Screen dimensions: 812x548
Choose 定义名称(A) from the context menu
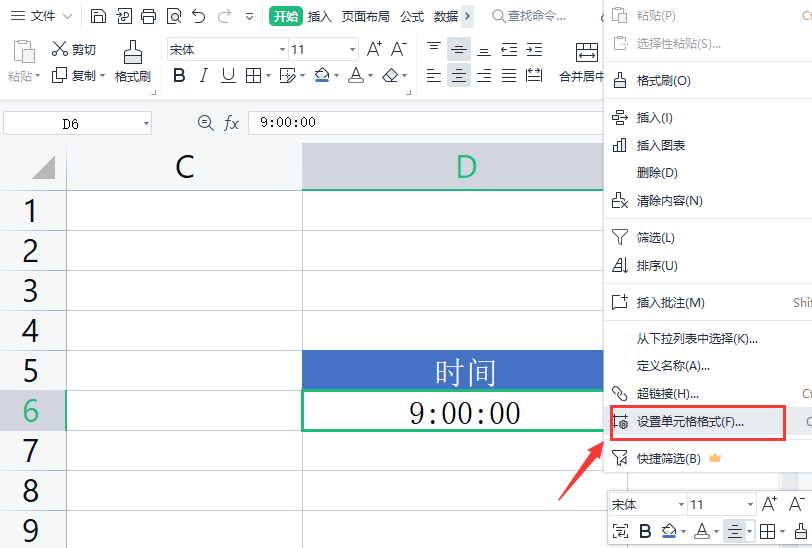(708, 366)
